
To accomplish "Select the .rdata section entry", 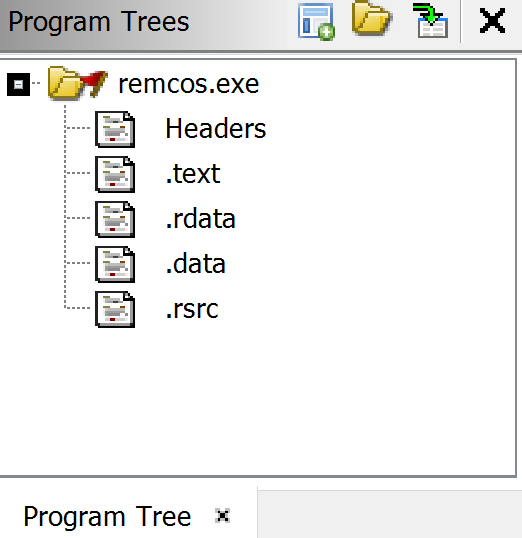I will tap(200, 219).
